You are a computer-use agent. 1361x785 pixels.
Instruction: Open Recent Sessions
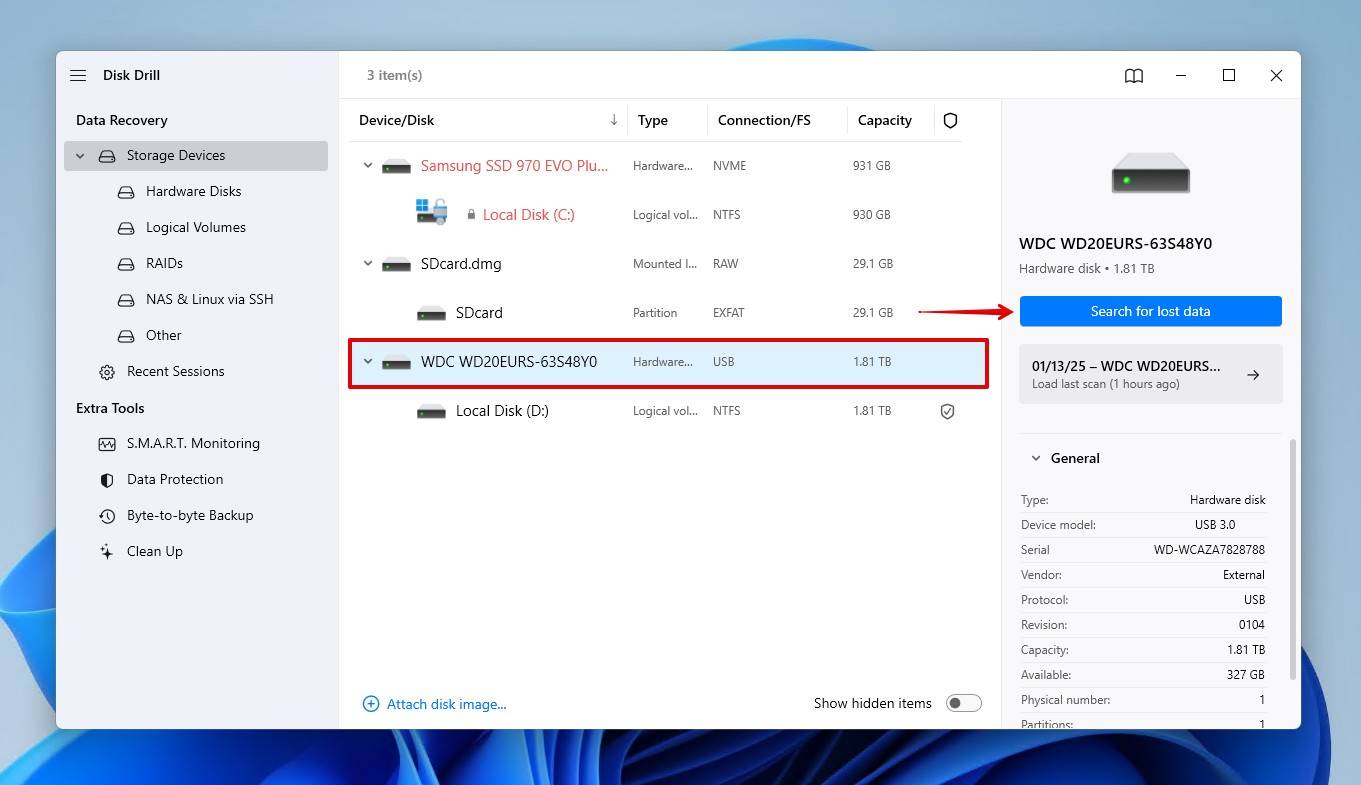(x=175, y=371)
